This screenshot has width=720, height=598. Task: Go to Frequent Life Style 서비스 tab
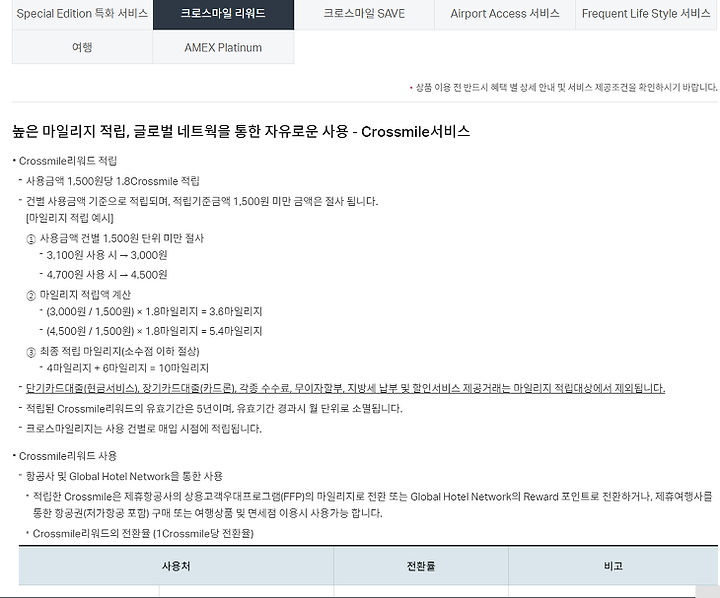click(646, 14)
